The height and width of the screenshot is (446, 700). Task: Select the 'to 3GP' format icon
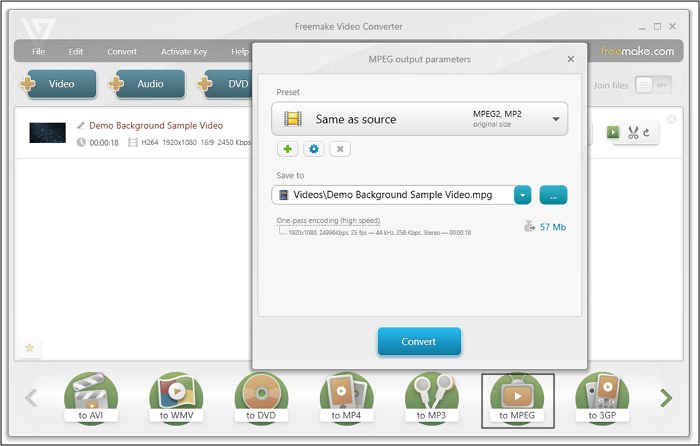602,398
